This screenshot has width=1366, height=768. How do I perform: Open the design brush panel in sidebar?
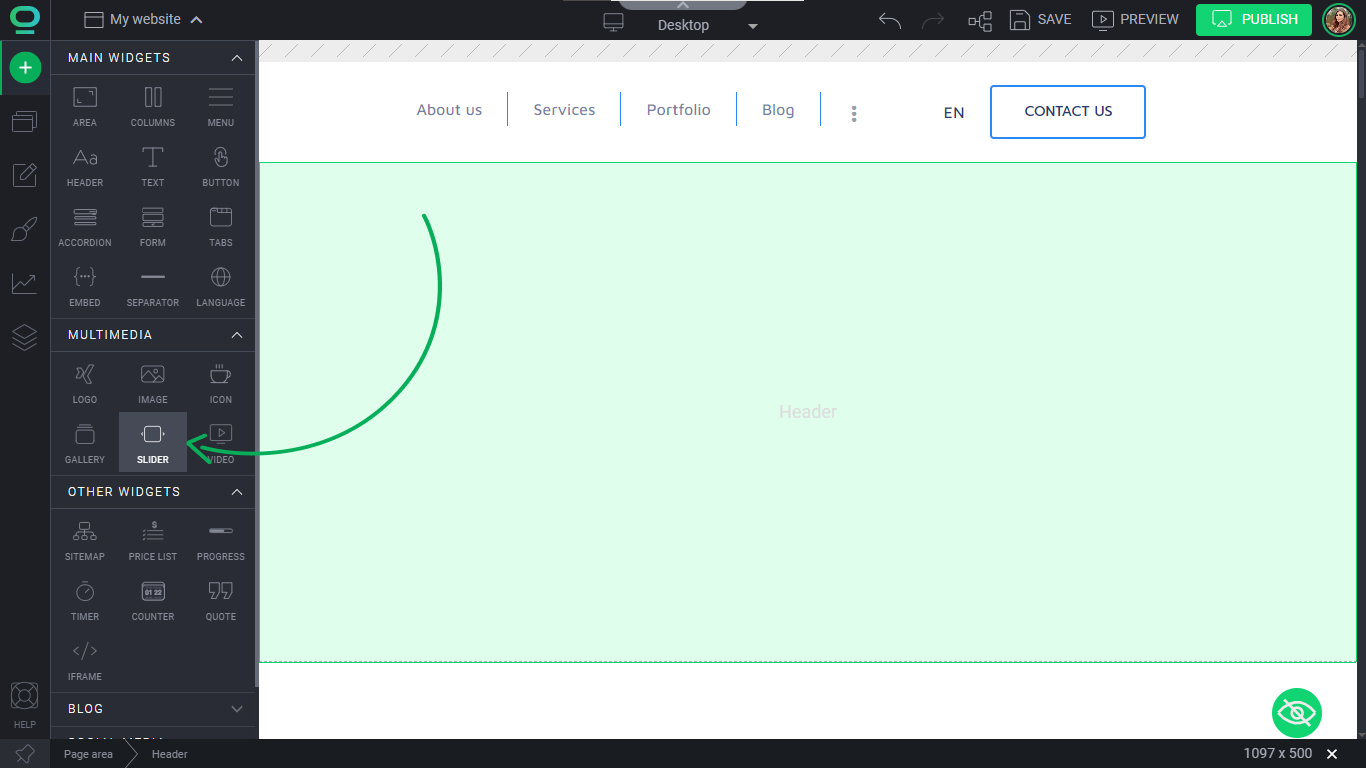click(25, 229)
